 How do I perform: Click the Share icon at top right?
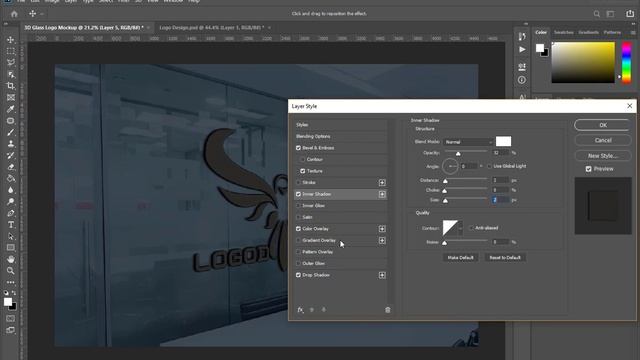click(x=630, y=13)
